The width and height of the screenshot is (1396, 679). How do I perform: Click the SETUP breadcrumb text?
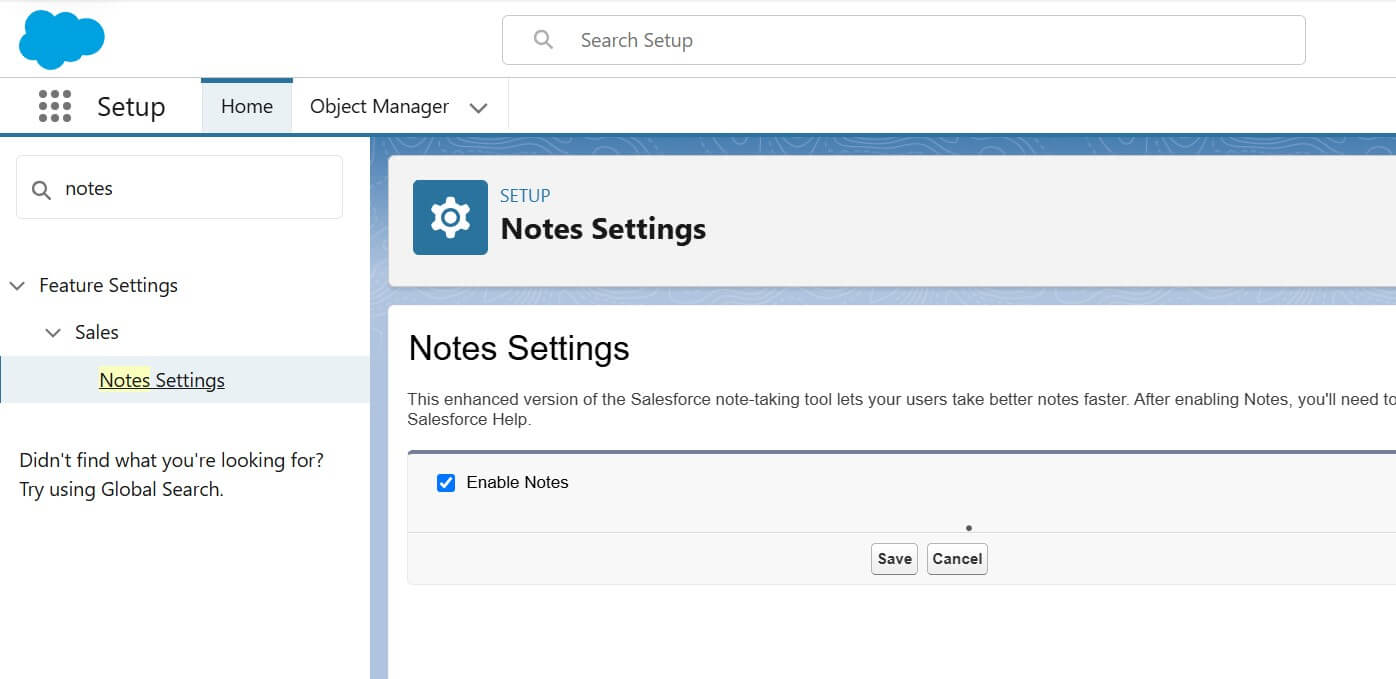[525, 196]
